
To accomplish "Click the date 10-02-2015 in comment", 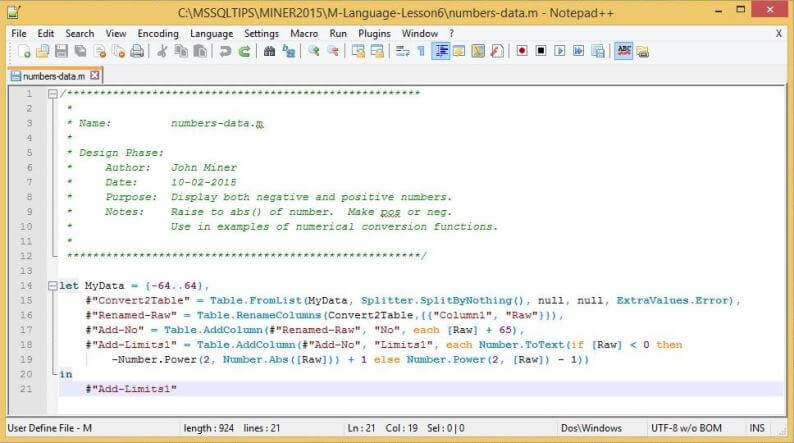I will (x=204, y=182).
